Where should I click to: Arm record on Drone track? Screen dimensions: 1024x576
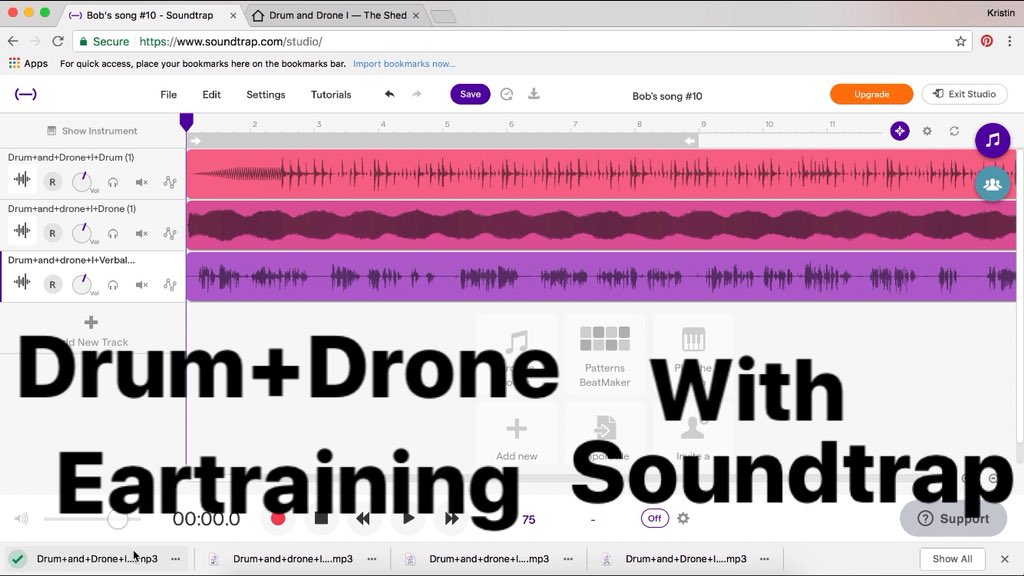(52, 233)
